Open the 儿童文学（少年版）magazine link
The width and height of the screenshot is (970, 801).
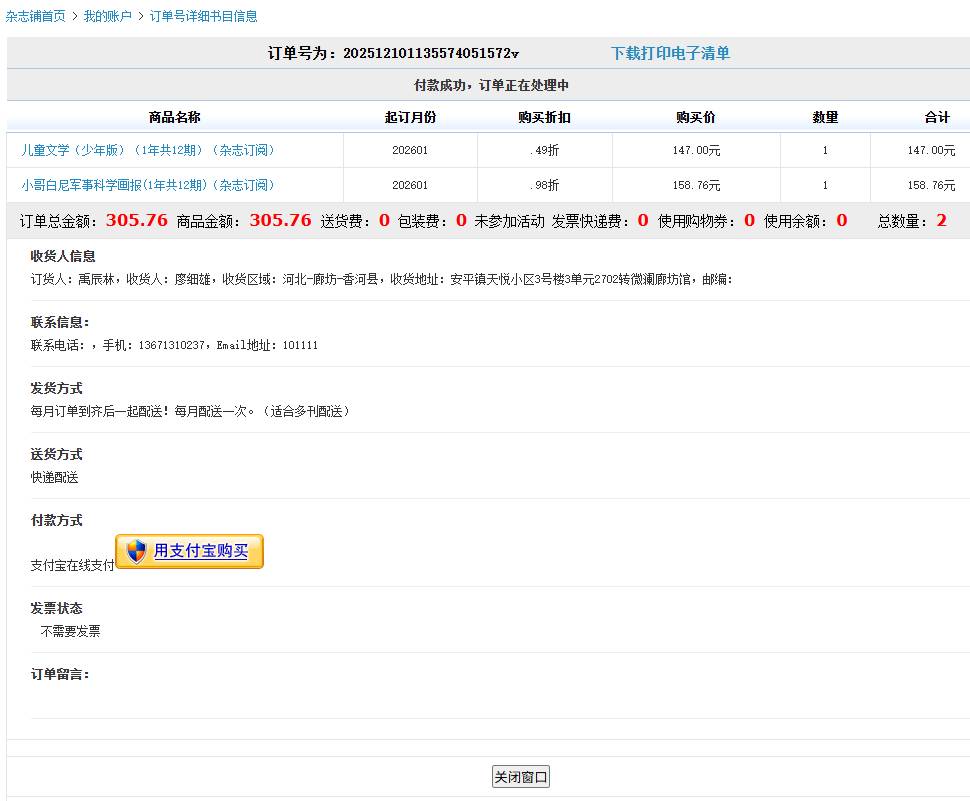tap(147, 150)
